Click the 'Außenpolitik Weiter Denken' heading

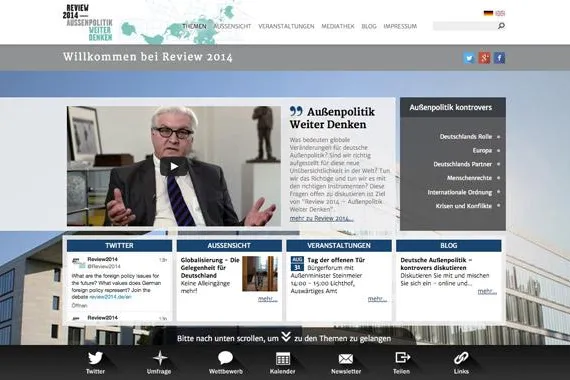click(332, 118)
